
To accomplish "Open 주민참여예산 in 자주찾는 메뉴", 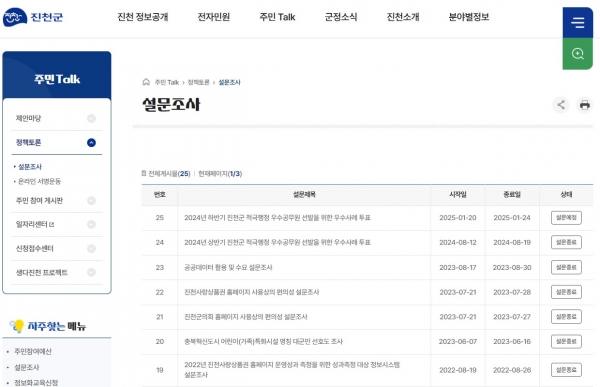I will (x=33, y=351).
